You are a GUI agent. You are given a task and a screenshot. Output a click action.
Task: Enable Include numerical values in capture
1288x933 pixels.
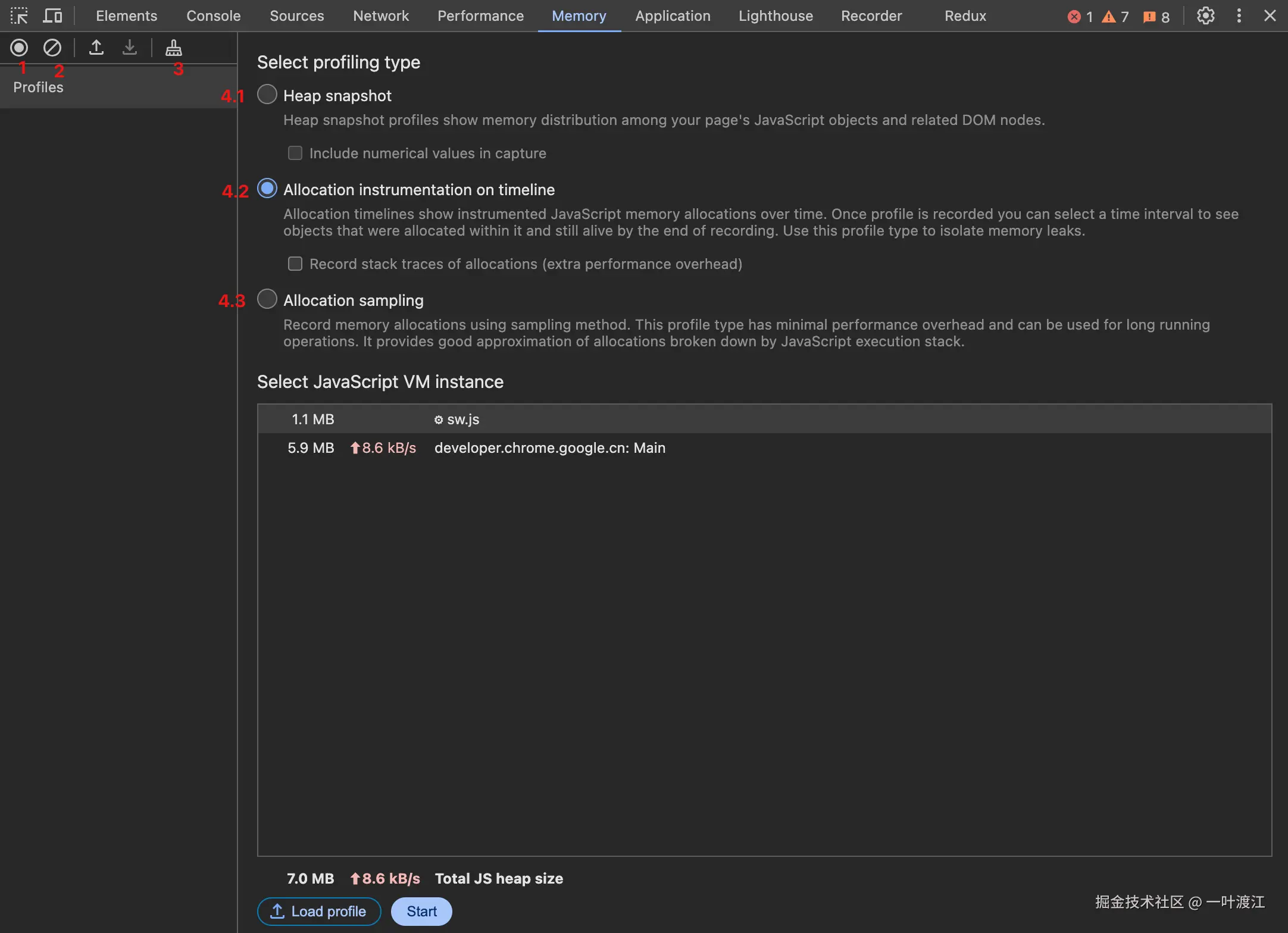pyautogui.click(x=295, y=153)
